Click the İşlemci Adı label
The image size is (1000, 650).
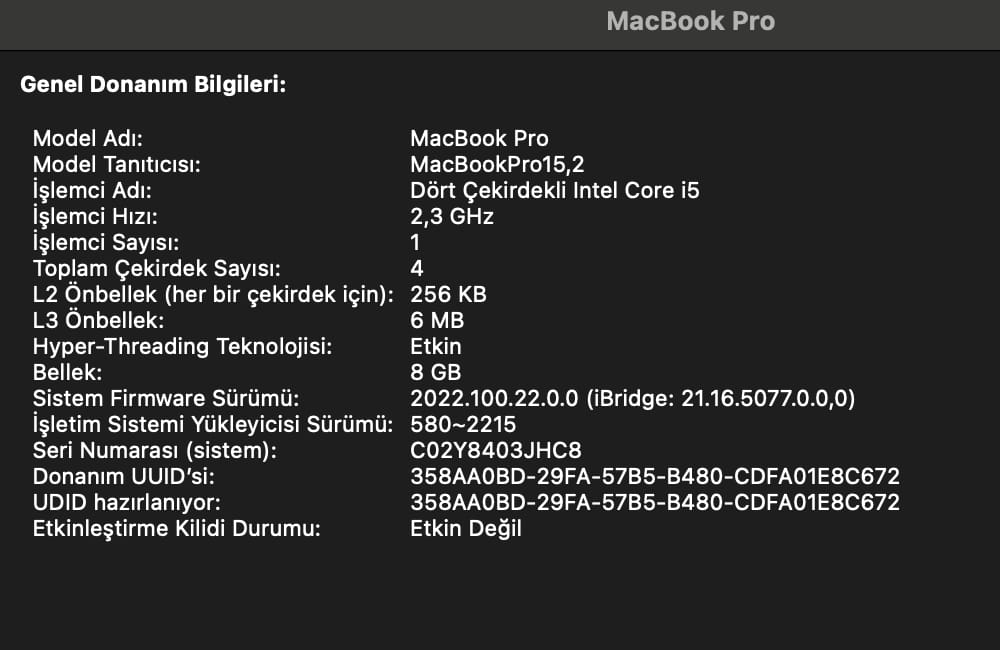point(92,191)
